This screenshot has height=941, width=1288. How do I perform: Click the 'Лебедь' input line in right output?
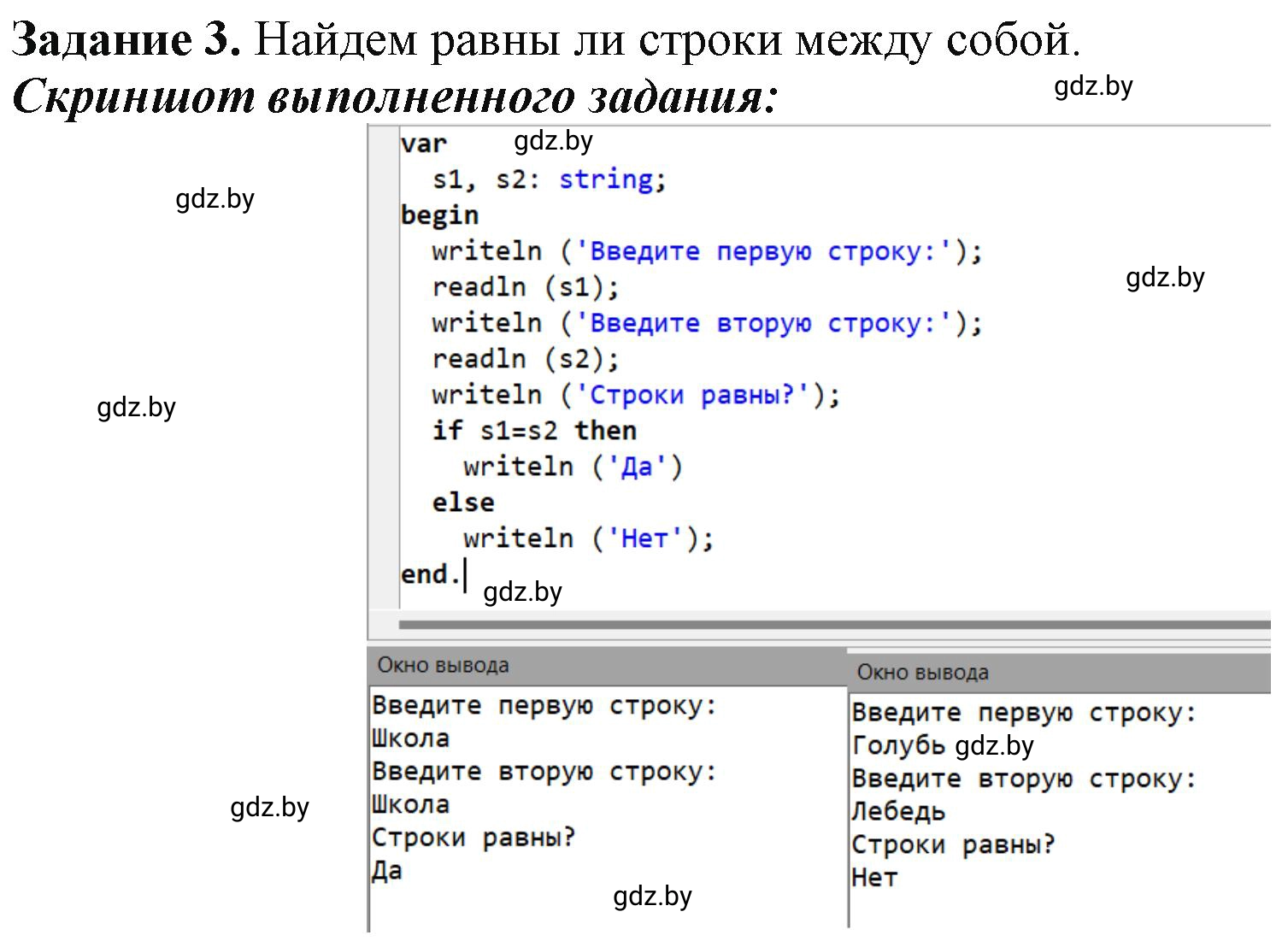[x=898, y=811]
